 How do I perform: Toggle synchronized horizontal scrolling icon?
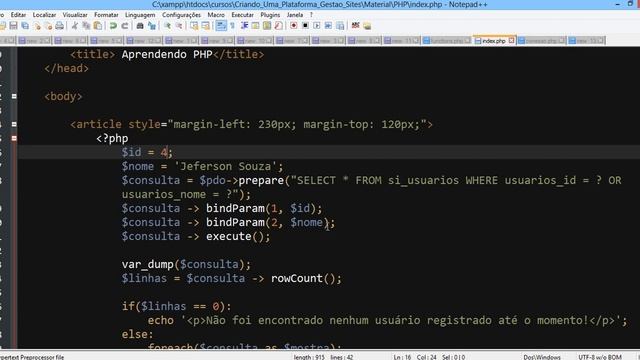click(205, 26)
